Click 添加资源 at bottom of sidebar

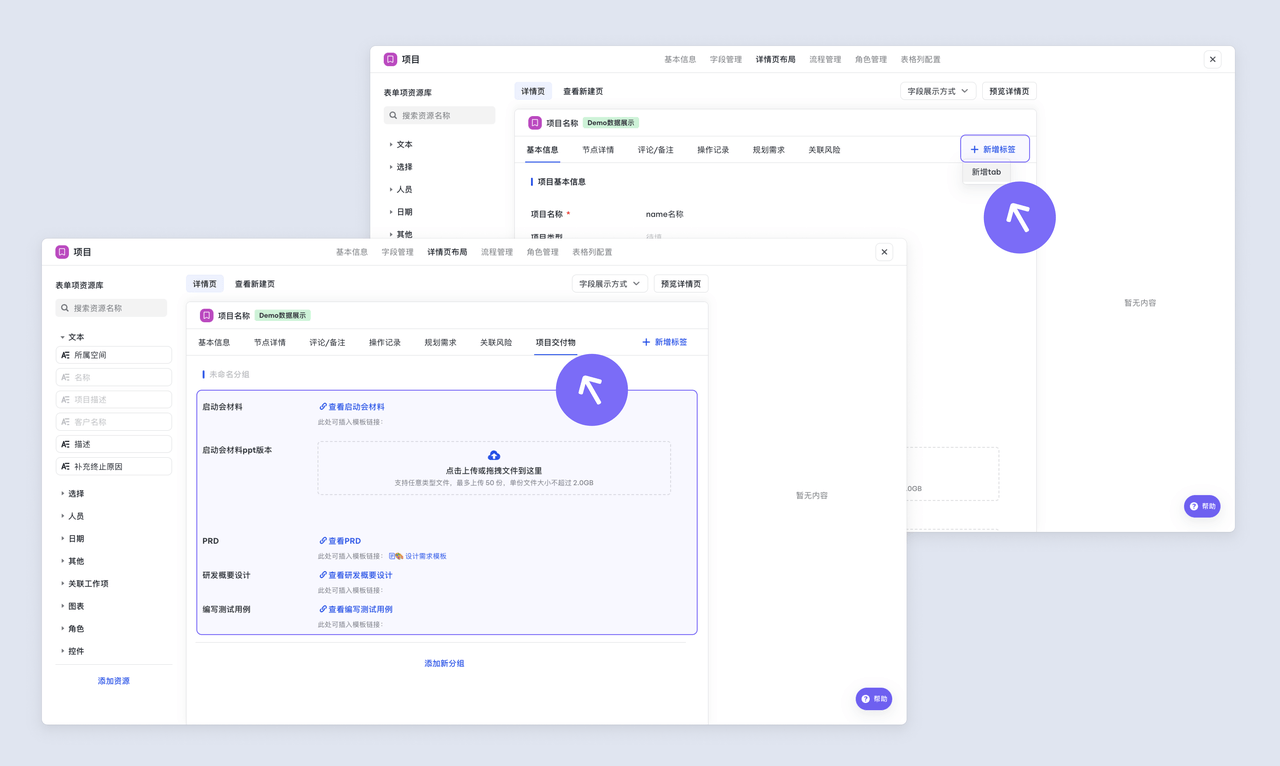[x=113, y=681]
